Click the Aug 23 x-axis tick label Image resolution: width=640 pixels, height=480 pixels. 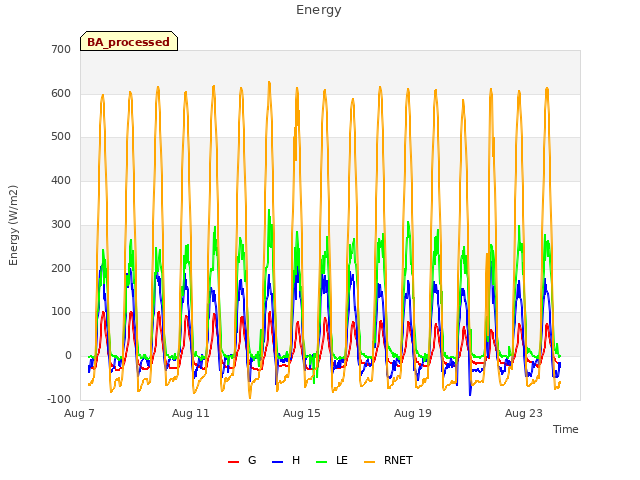click(x=524, y=413)
